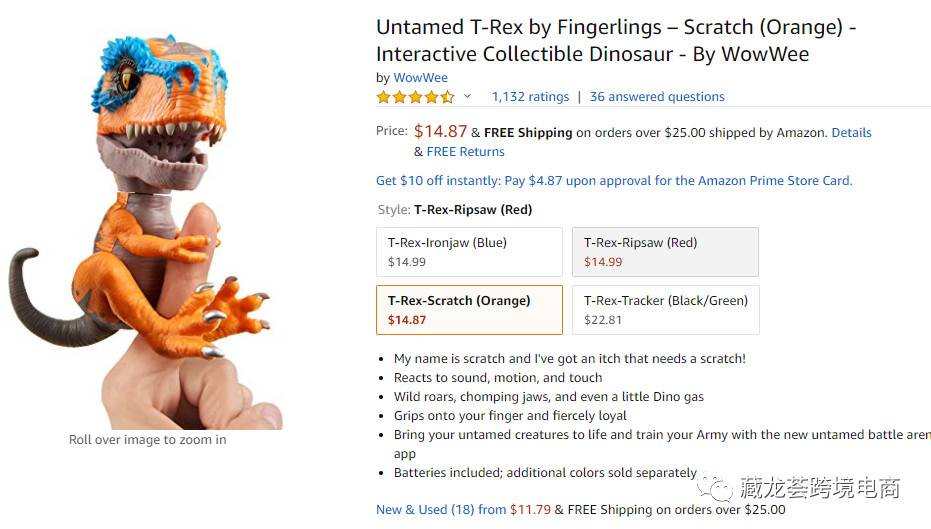The height and width of the screenshot is (529, 931).
Task: Click the shipping Details link
Action: tap(851, 132)
